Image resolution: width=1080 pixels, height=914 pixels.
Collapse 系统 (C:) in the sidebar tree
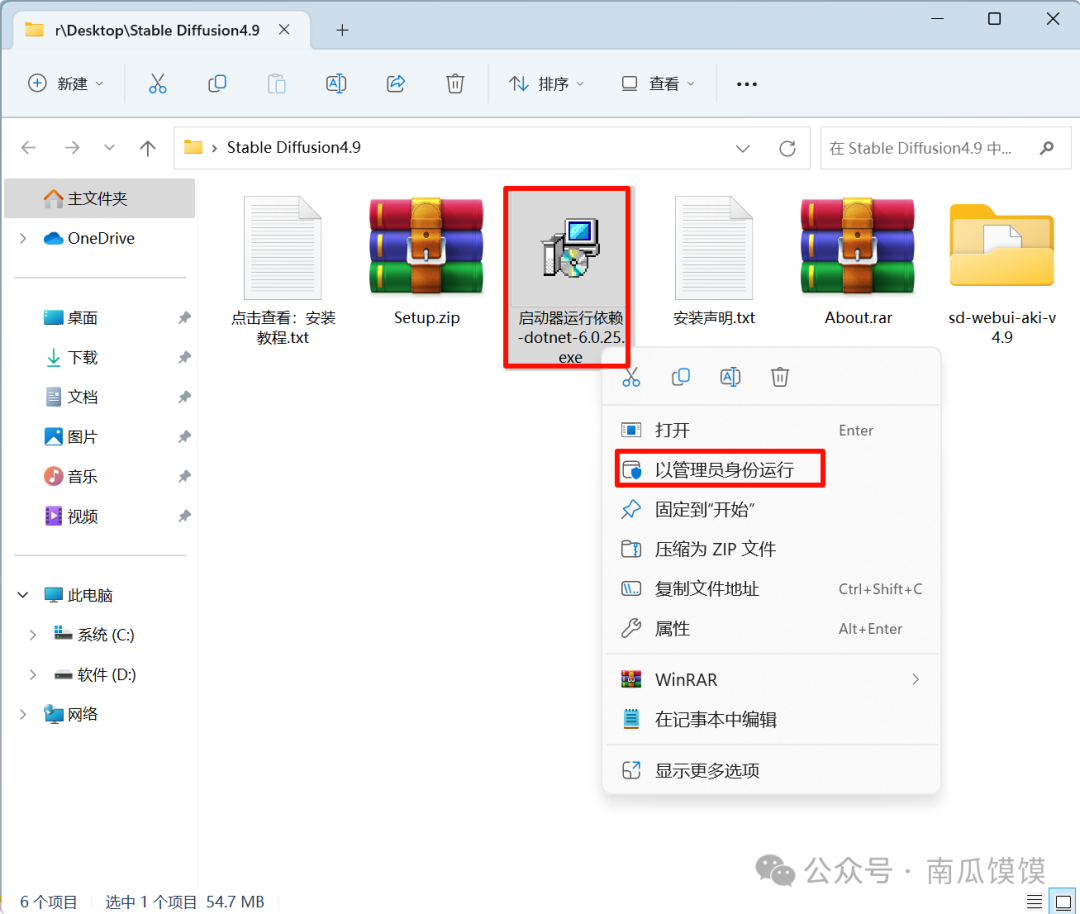pos(32,634)
